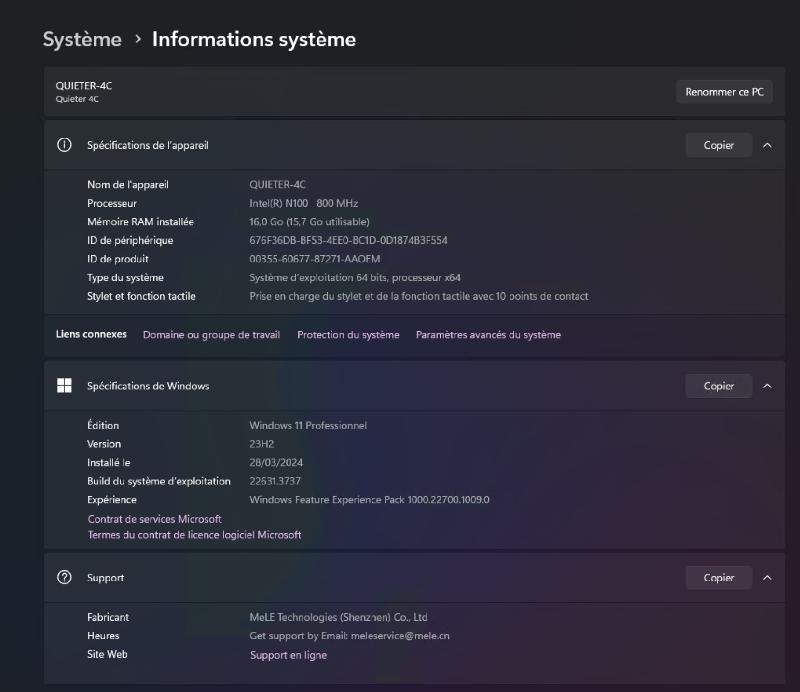Select the Stylet et fonction tactile value
This screenshot has width=800, height=692.
tap(418, 296)
